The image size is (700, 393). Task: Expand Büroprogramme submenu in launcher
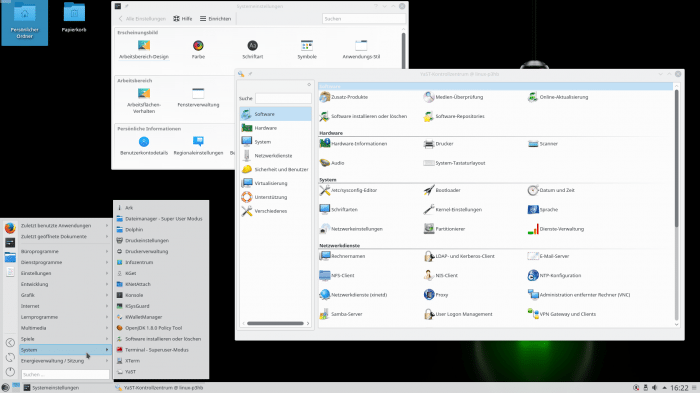[x=64, y=251]
